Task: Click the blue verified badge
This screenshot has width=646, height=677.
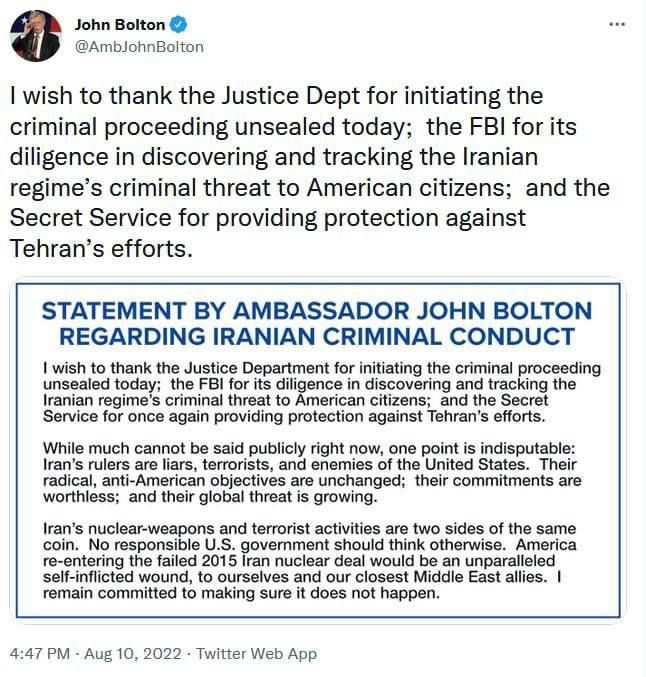Action: [177, 25]
